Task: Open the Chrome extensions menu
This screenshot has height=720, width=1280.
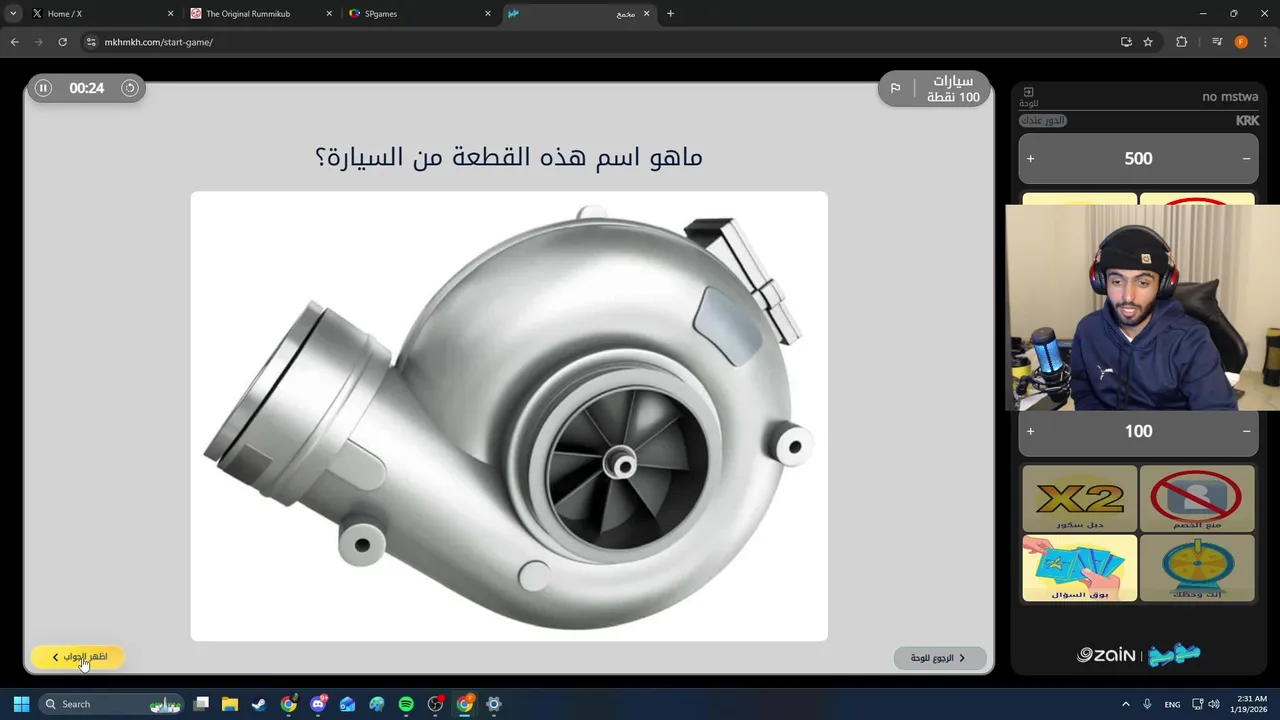Action: [x=1182, y=42]
